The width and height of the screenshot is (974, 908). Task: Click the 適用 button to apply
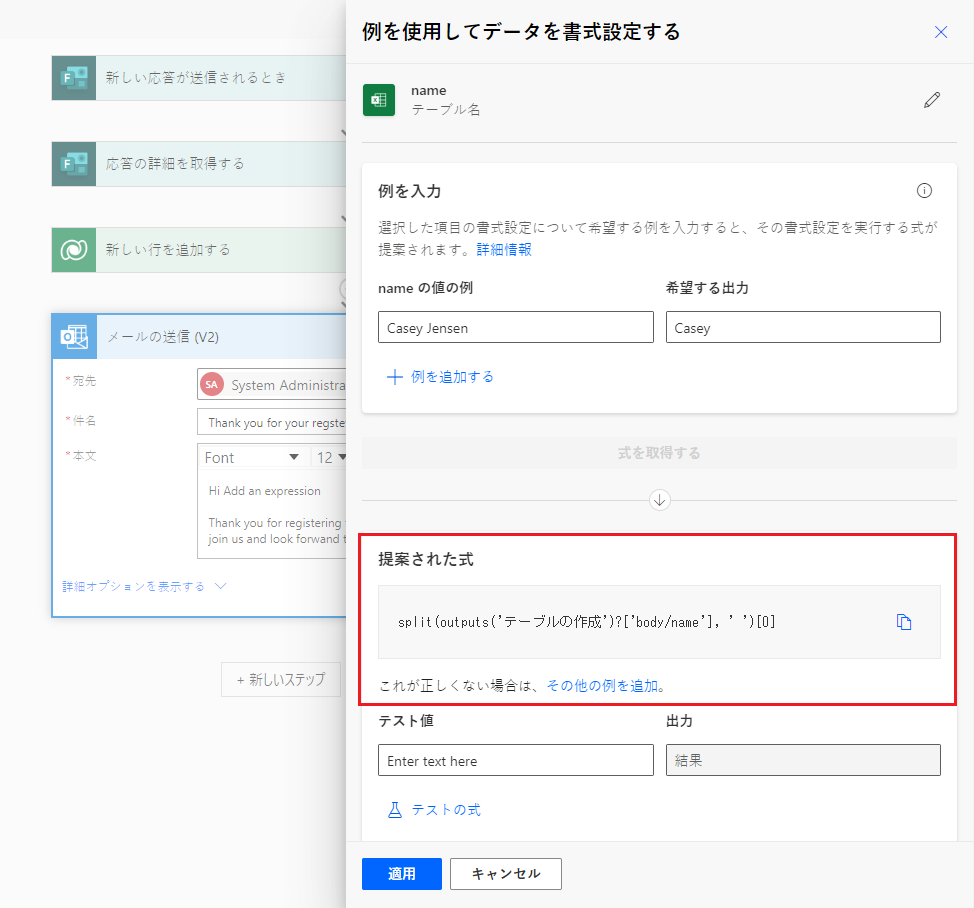[x=401, y=873]
